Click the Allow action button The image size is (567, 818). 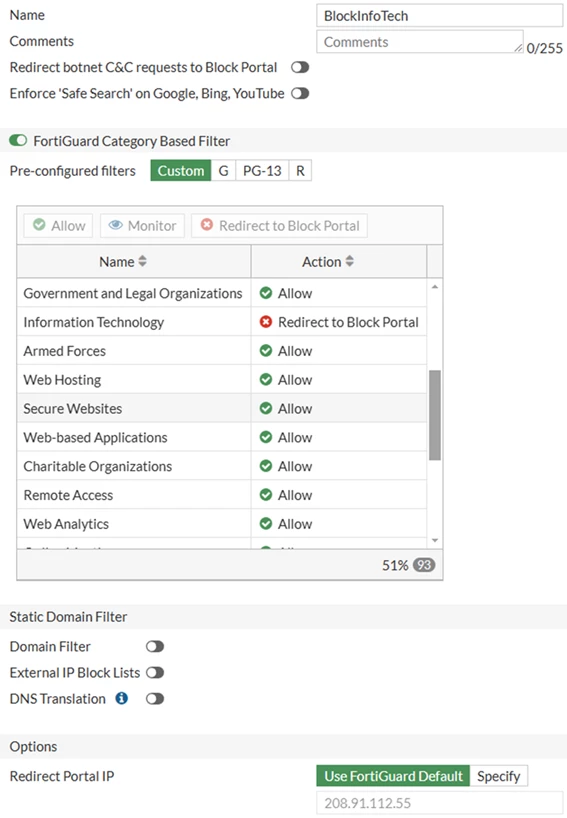[58, 225]
